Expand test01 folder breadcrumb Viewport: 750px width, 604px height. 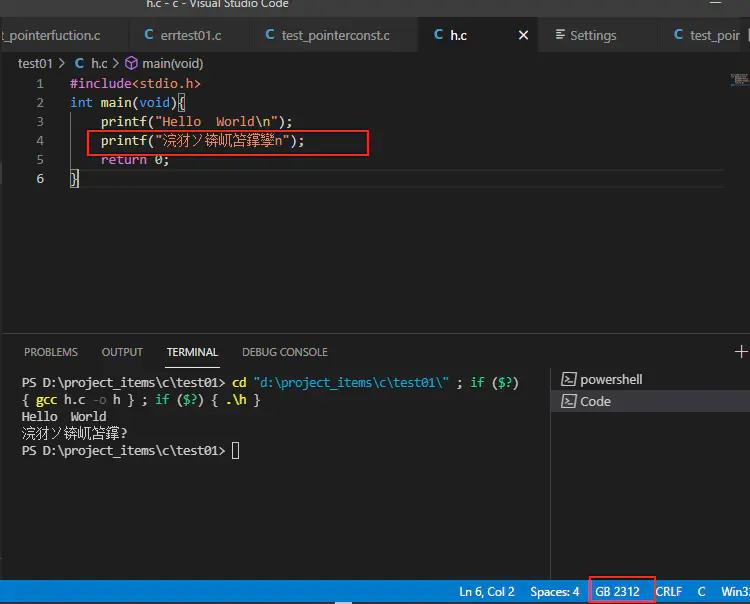(35, 63)
